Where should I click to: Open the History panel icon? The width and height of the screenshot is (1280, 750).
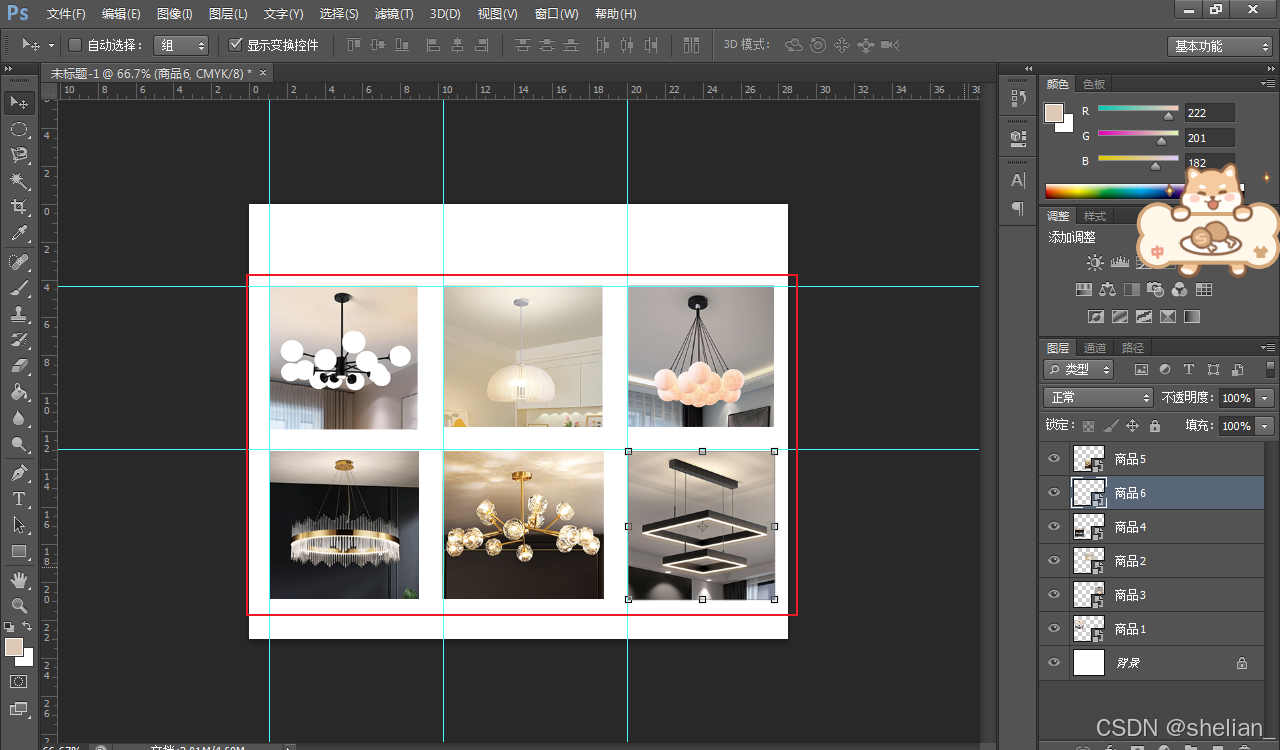point(1018,98)
